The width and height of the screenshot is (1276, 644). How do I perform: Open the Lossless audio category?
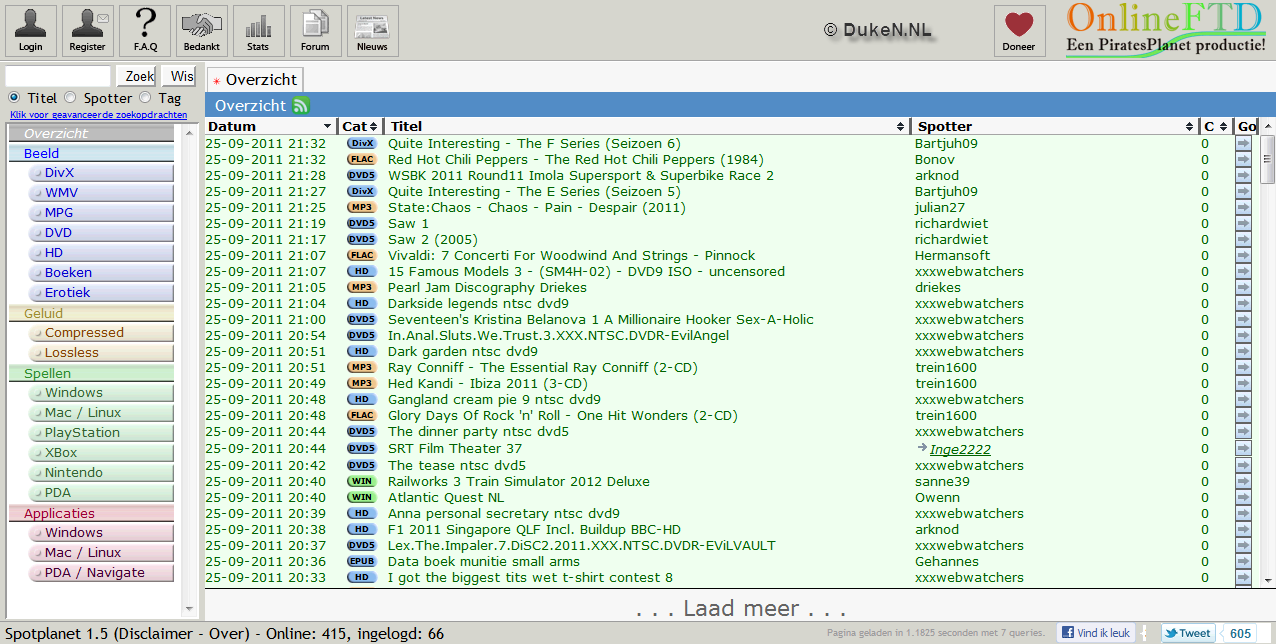(x=101, y=353)
